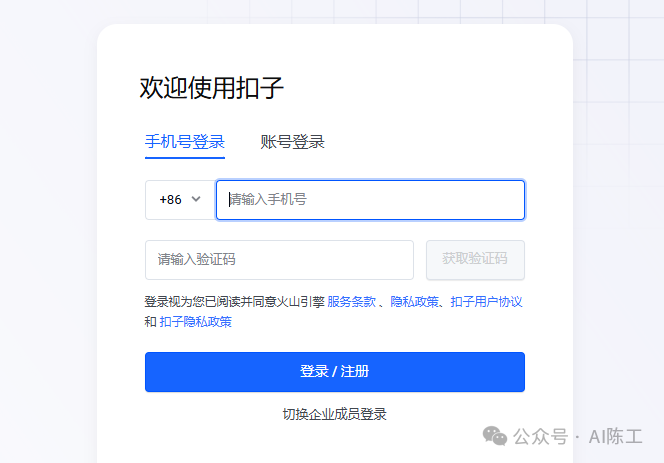Click the AI陈工 watermark text

tap(615, 437)
